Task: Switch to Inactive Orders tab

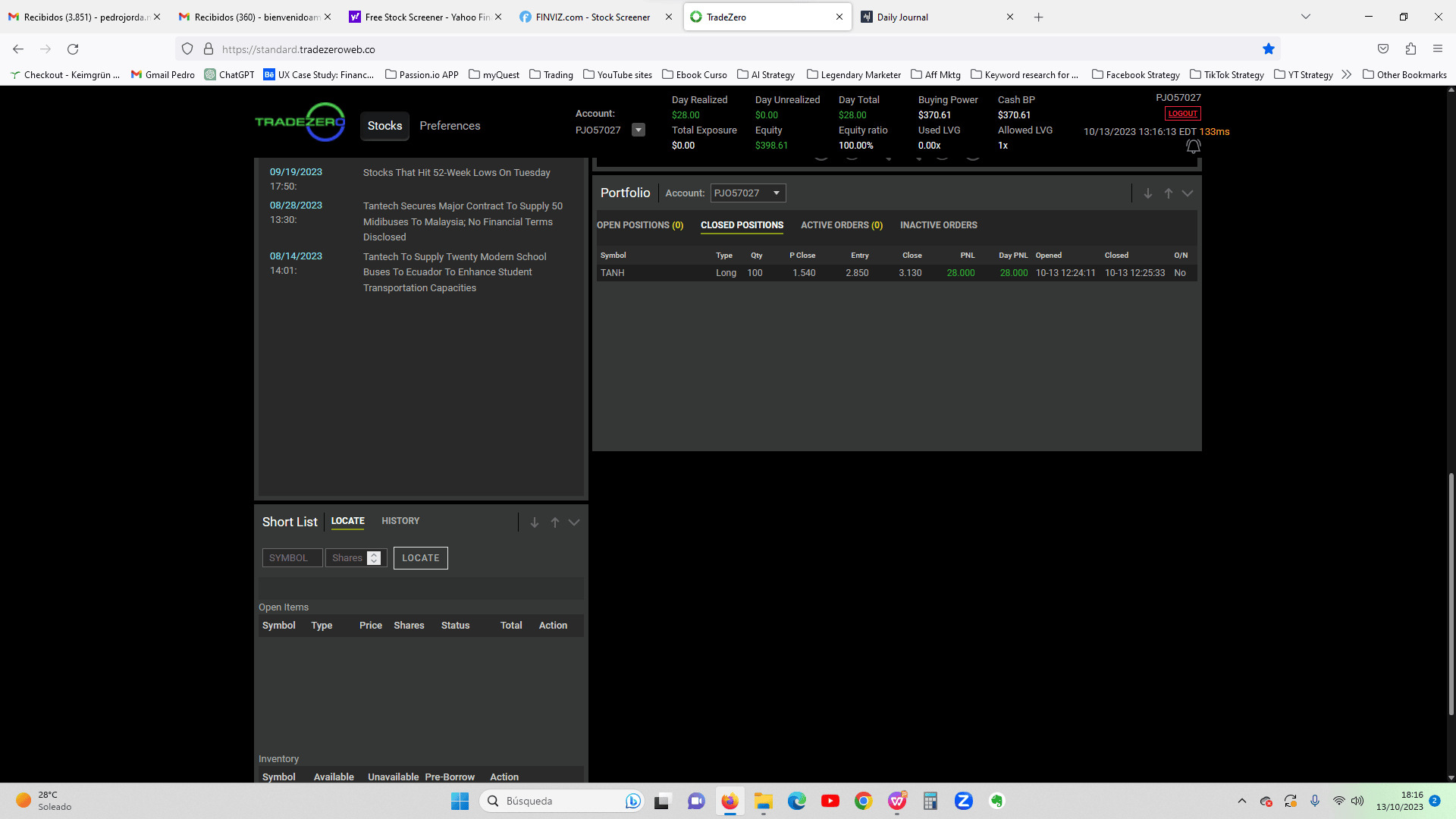Action: (938, 225)
